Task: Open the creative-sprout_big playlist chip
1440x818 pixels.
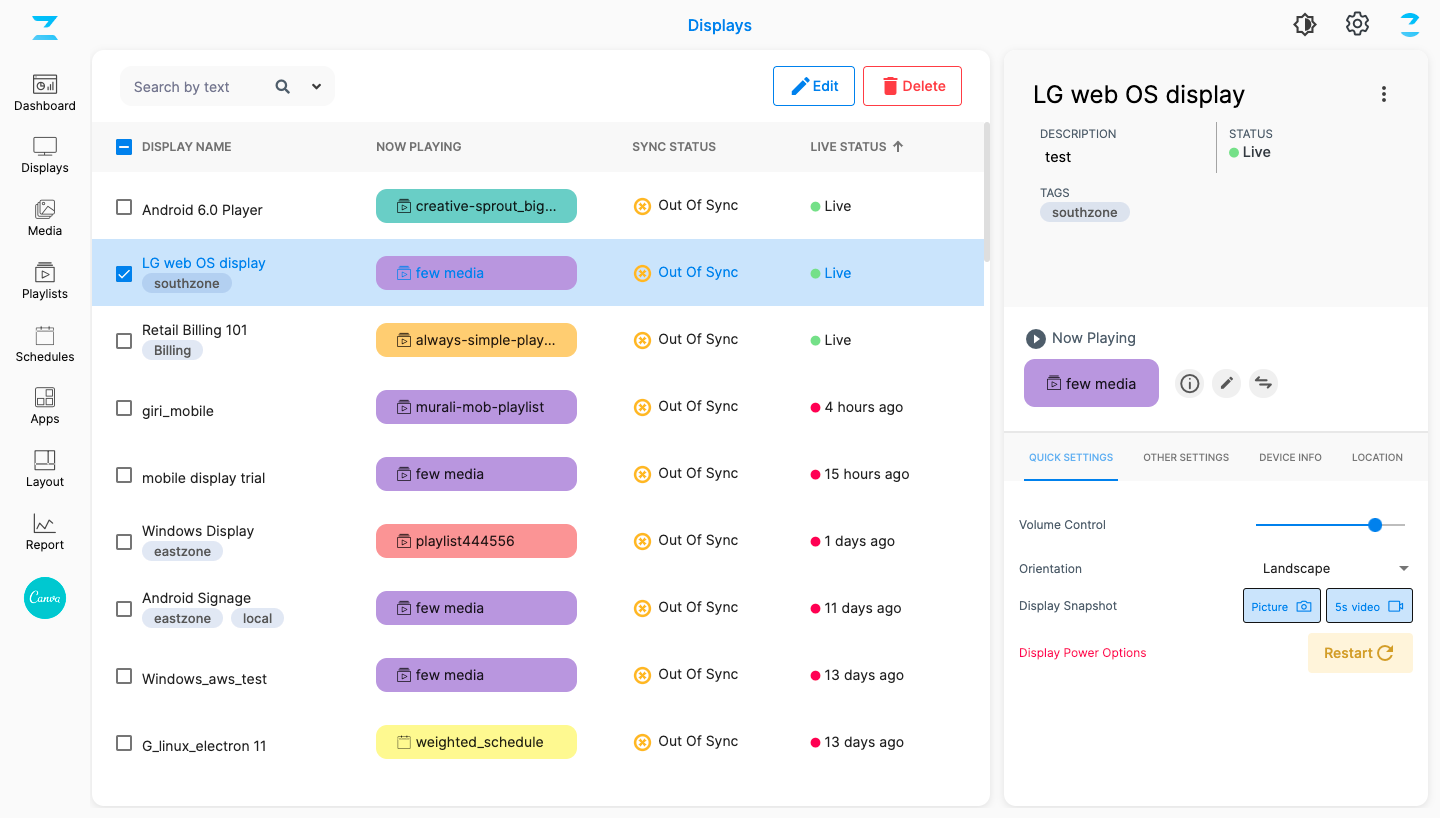Action: (x=476, y=206)
